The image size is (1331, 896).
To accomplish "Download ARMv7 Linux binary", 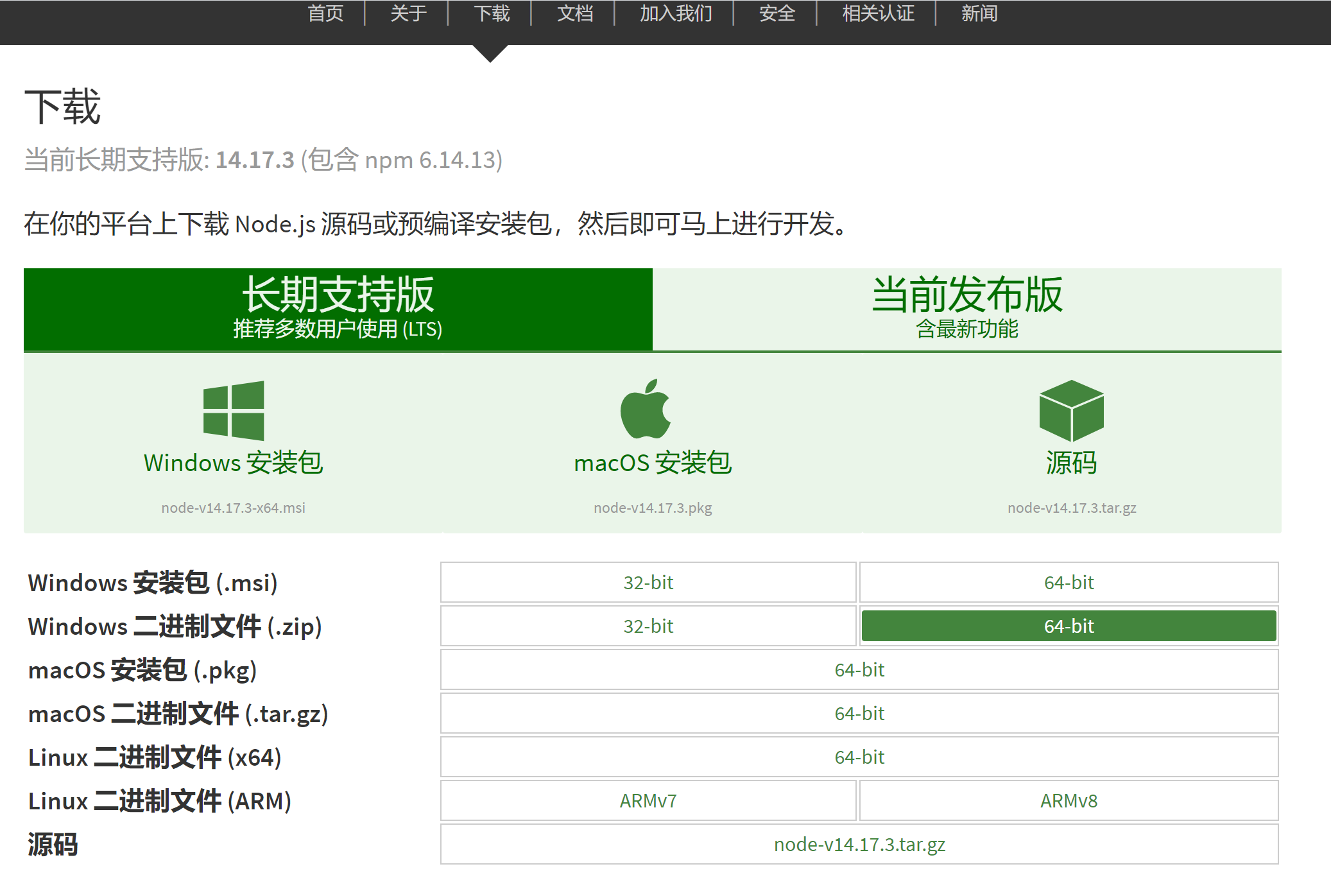I will 648,800.
